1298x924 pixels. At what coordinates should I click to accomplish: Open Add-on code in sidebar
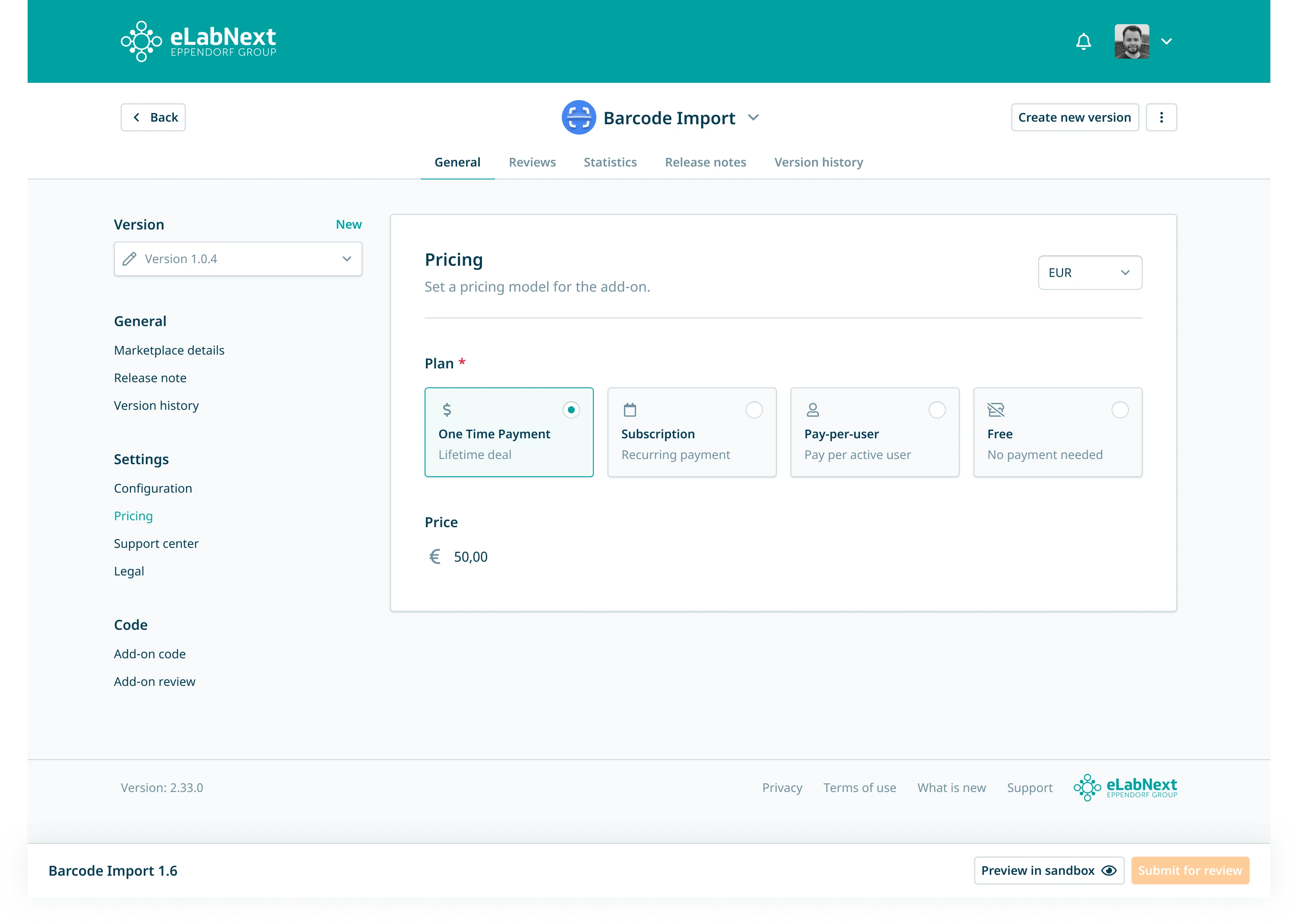point(150,654)
